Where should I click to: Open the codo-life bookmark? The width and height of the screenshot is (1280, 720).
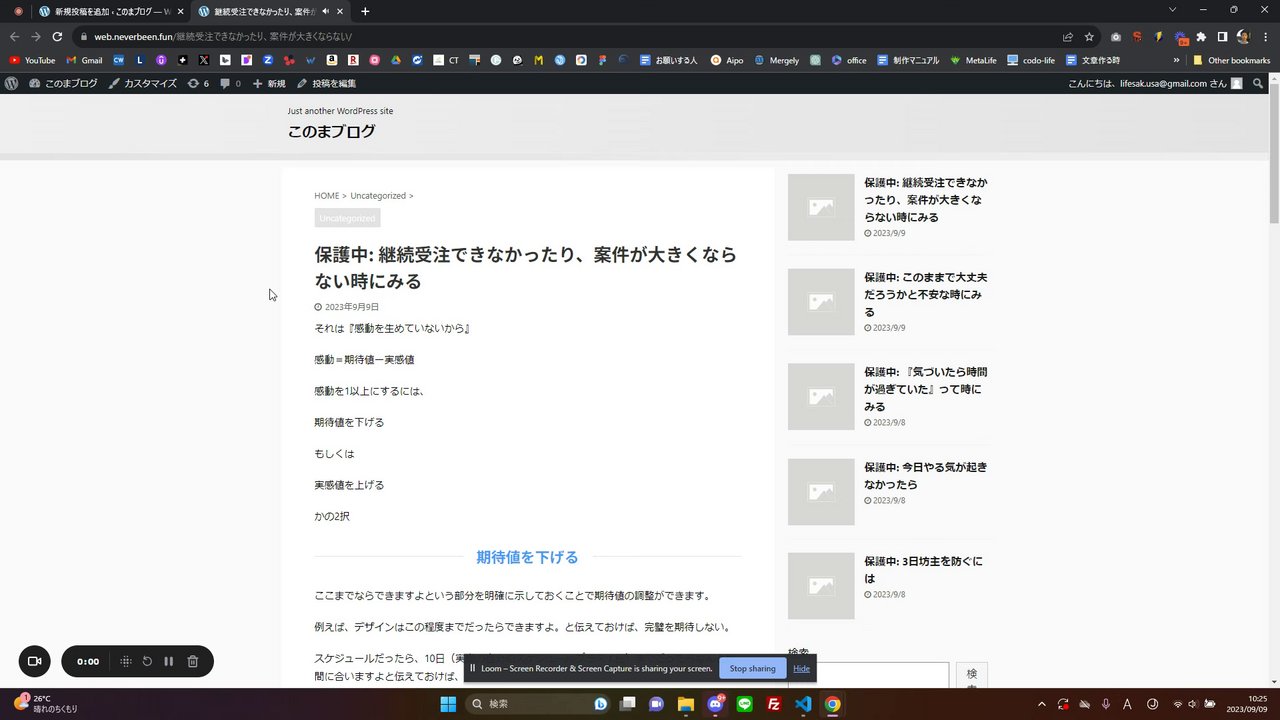tap(1030, 60)
